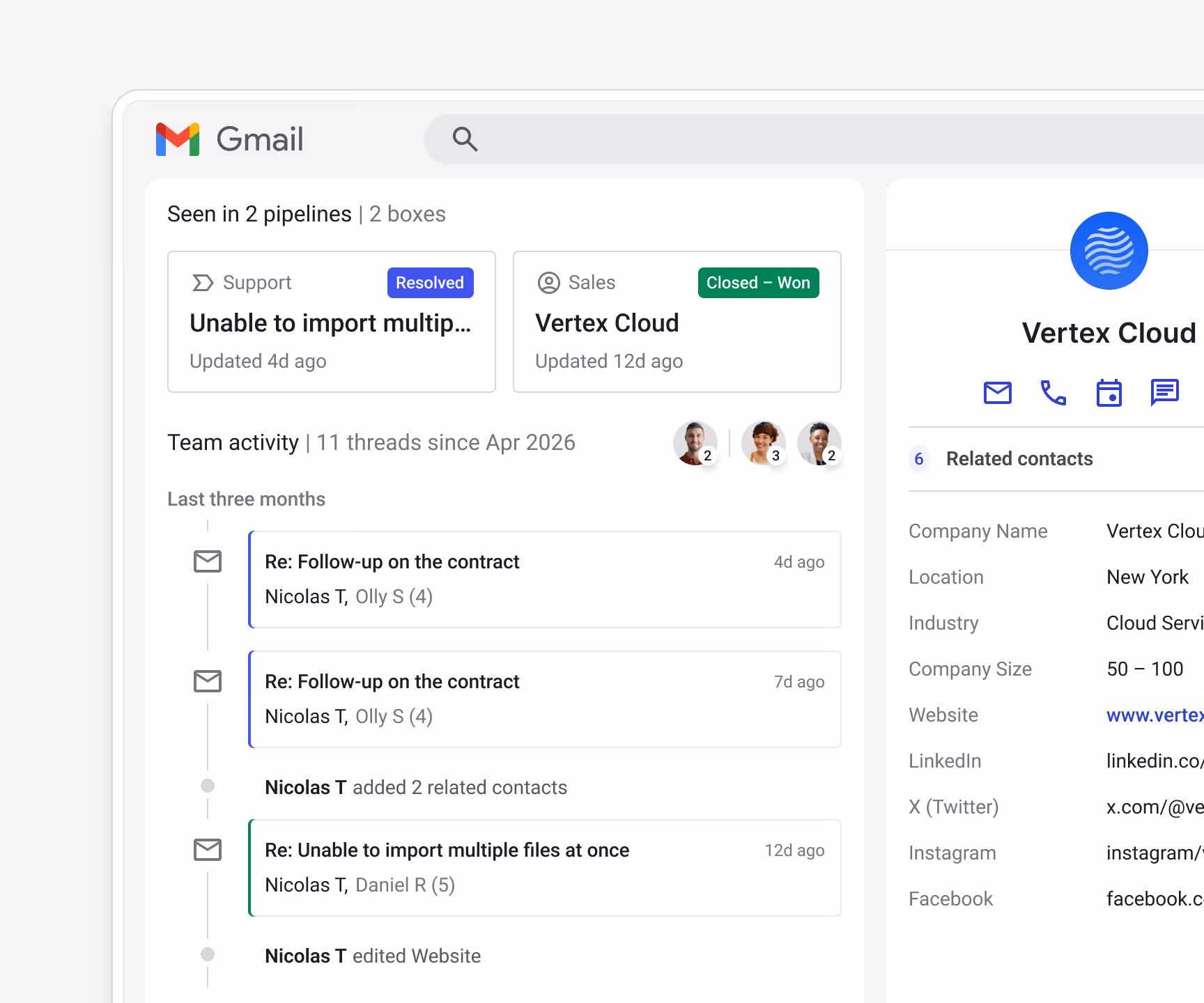Click the Vertex Cloud company logo

1109,251
